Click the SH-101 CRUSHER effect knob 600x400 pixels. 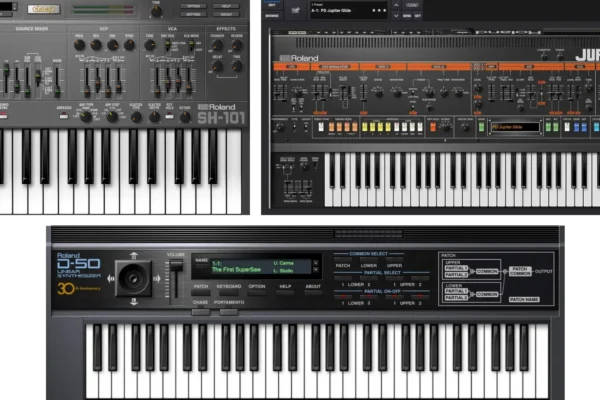pyautogui.click(x=217, y=45)
